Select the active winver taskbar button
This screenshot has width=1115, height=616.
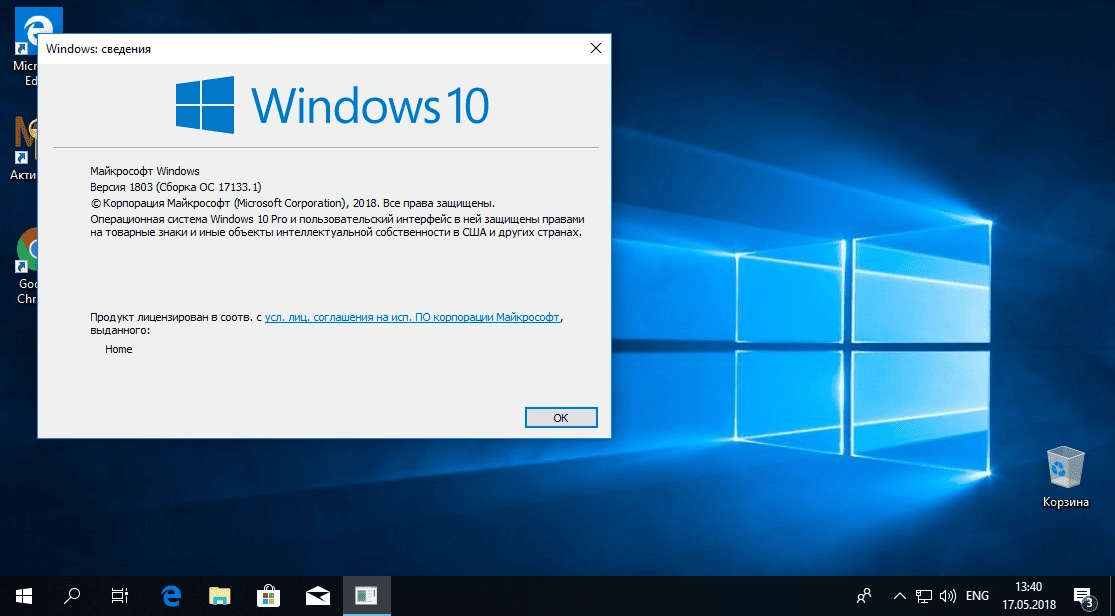(367, 596)
